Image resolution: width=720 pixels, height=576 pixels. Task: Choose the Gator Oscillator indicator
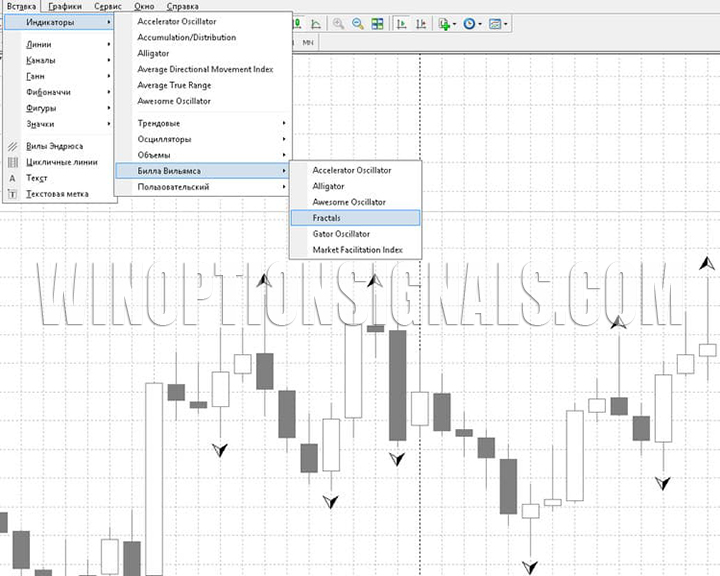click(355, 234)
